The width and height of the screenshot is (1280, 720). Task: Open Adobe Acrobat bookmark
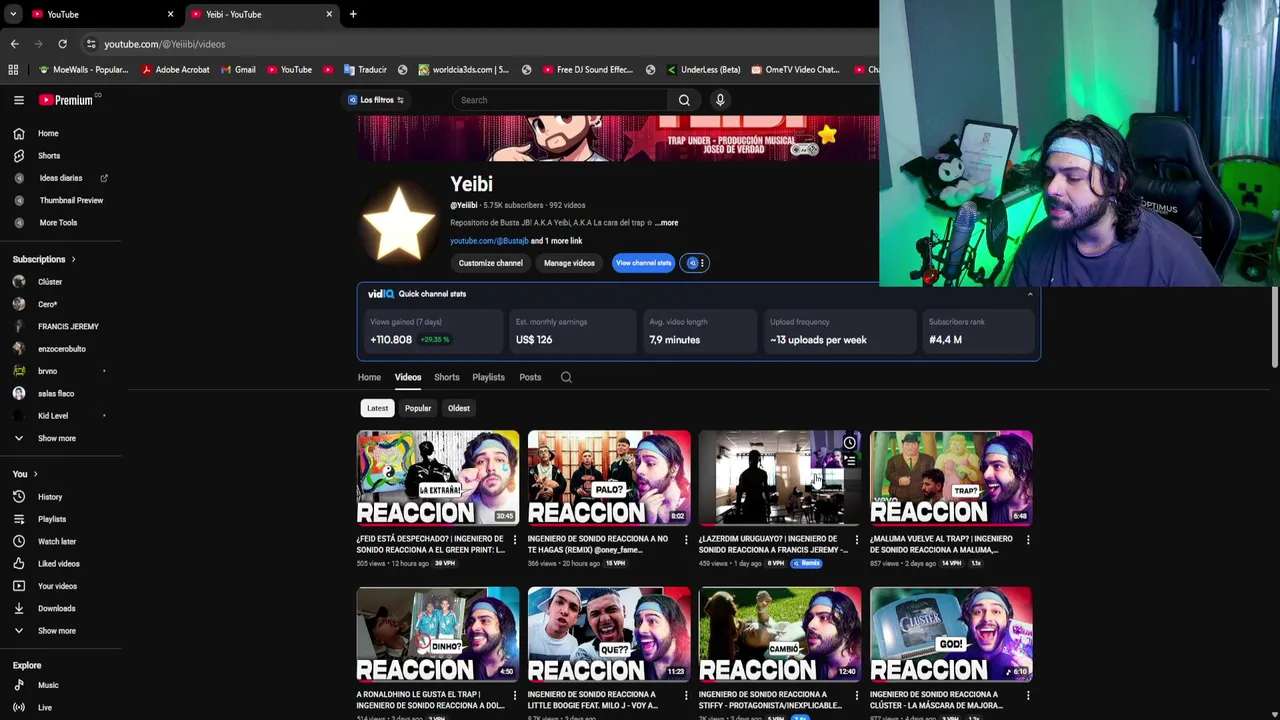175,70
